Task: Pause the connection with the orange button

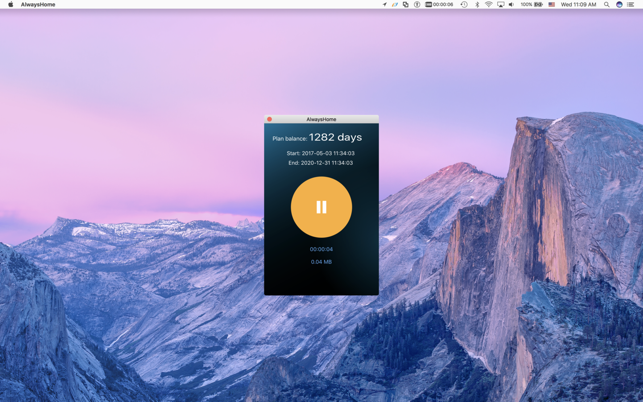Action: (321, 207)
